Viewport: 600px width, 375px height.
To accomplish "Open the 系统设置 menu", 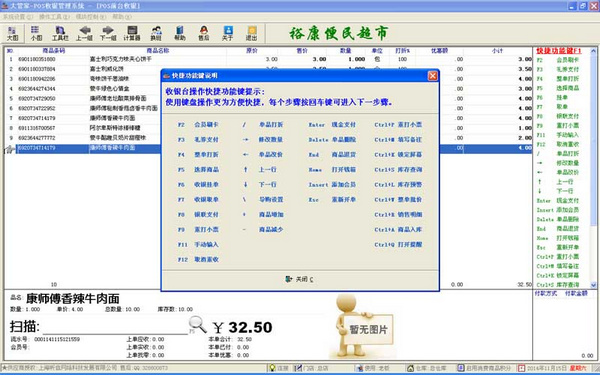I will 18,17.
